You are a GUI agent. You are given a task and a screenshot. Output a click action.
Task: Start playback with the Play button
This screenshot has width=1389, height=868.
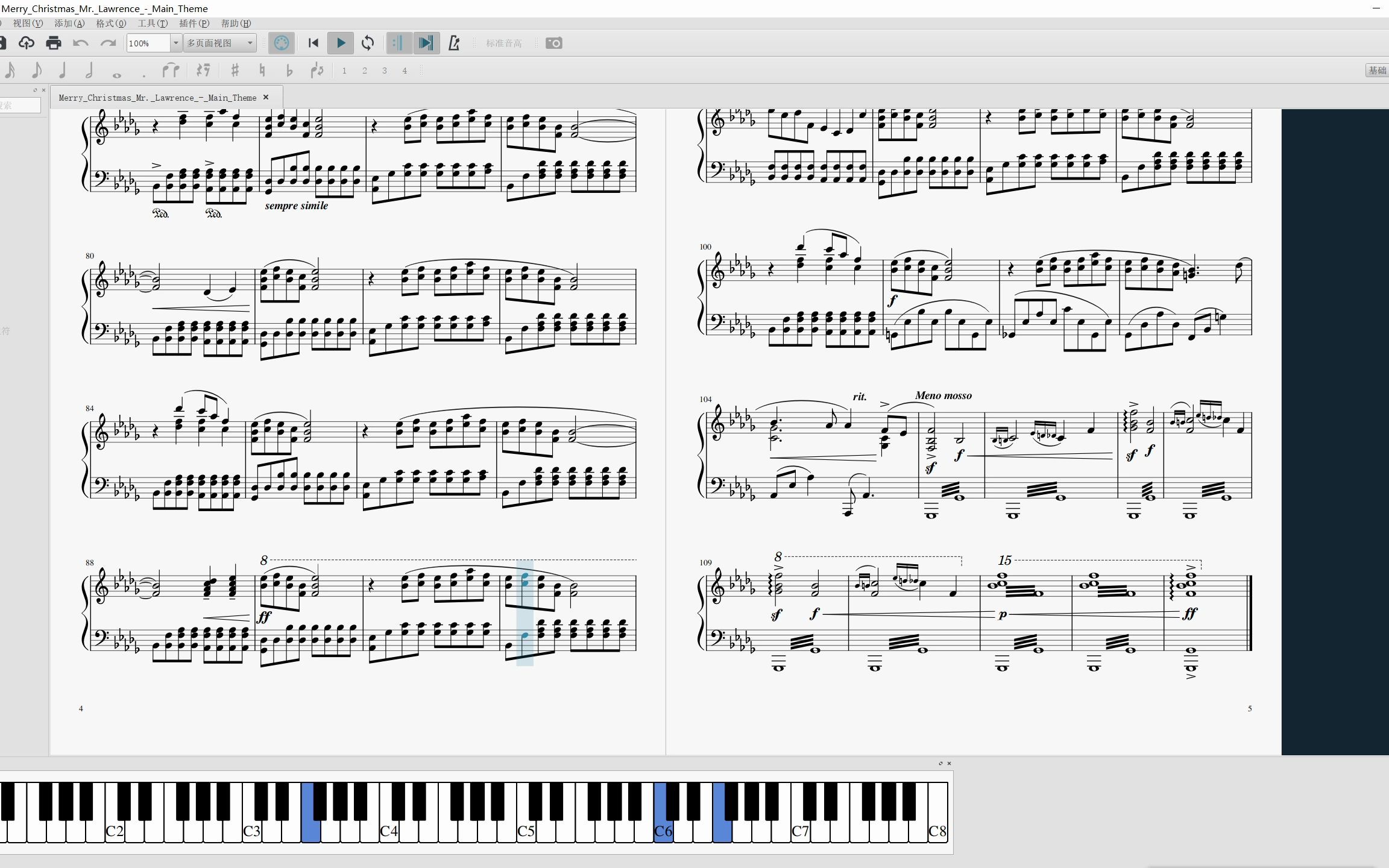click(x=341, y=43)
